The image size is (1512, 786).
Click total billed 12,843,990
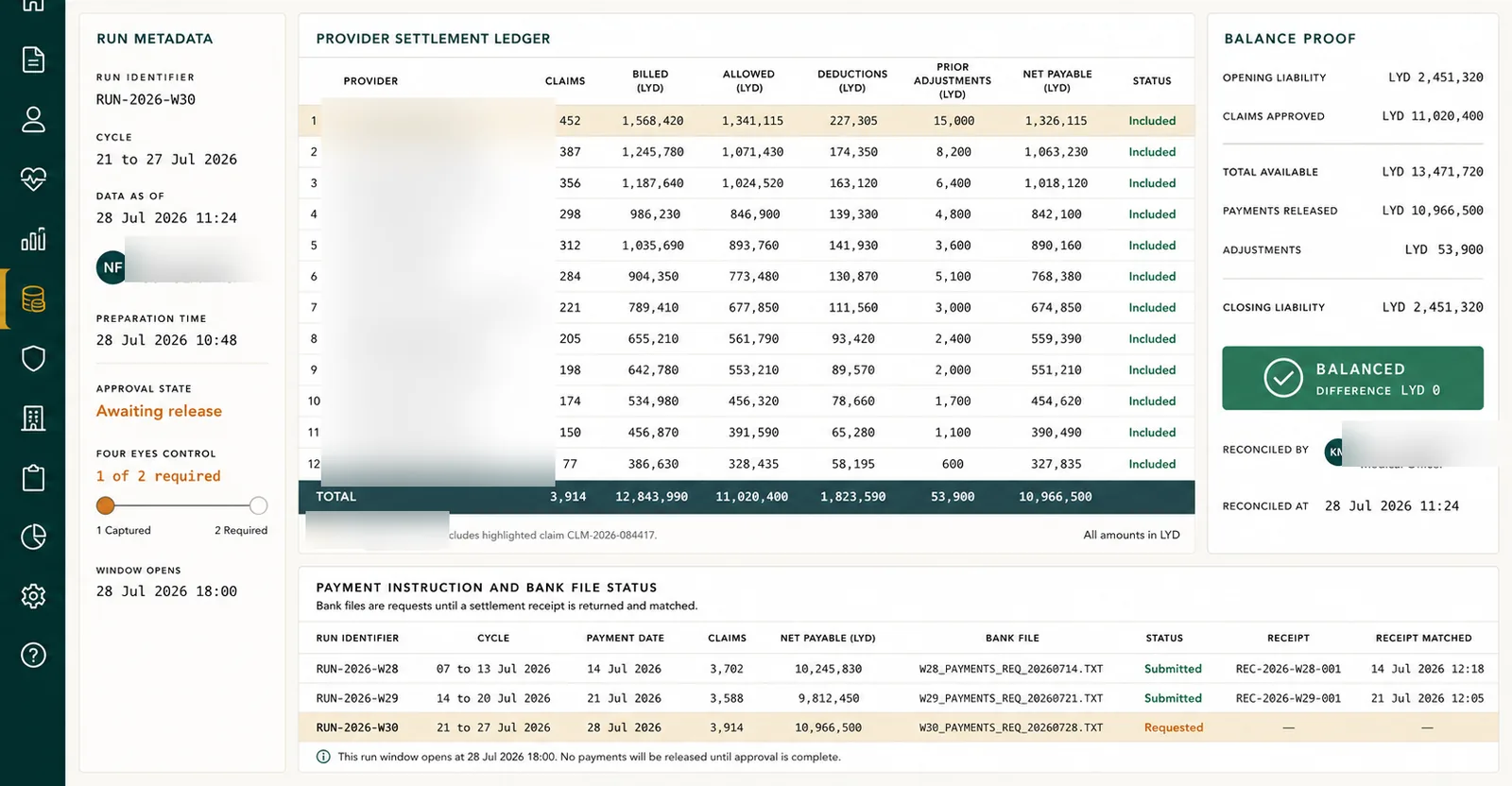[651, 497]
